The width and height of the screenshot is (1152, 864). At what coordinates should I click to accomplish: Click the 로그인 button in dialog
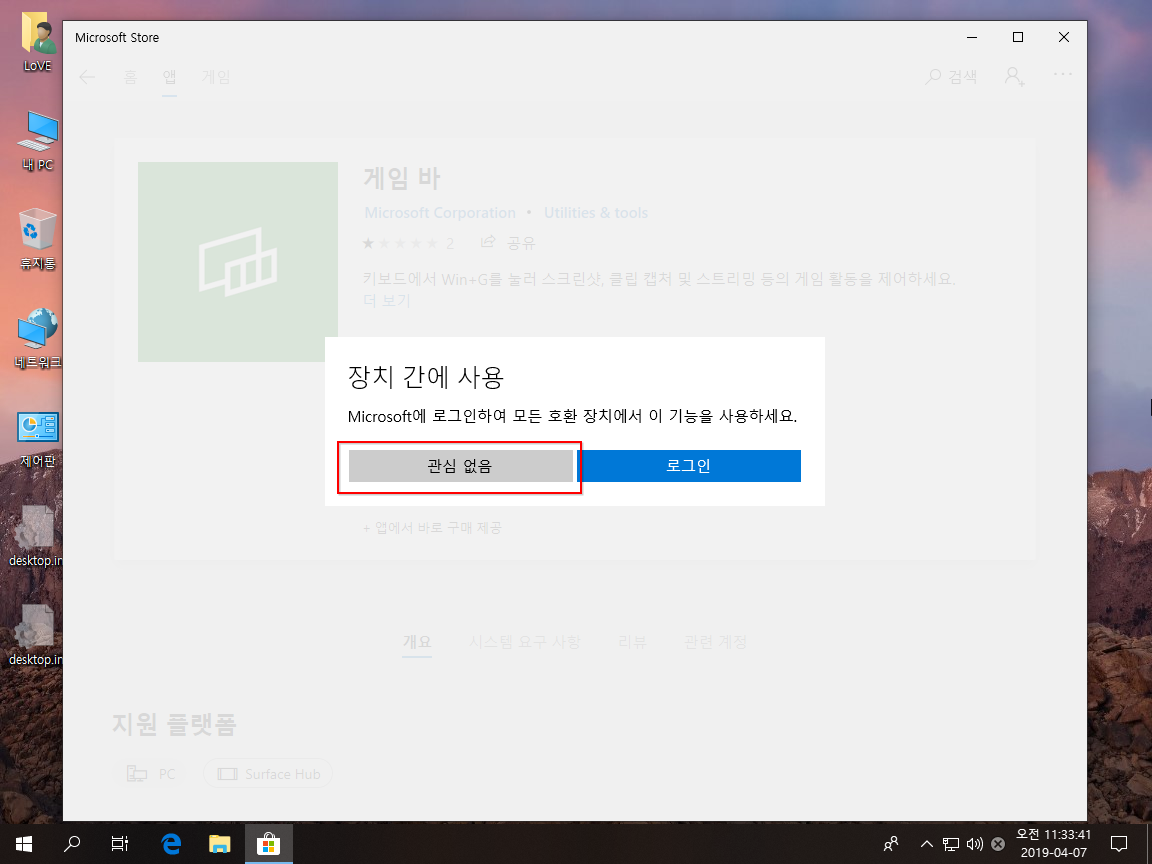688,466
